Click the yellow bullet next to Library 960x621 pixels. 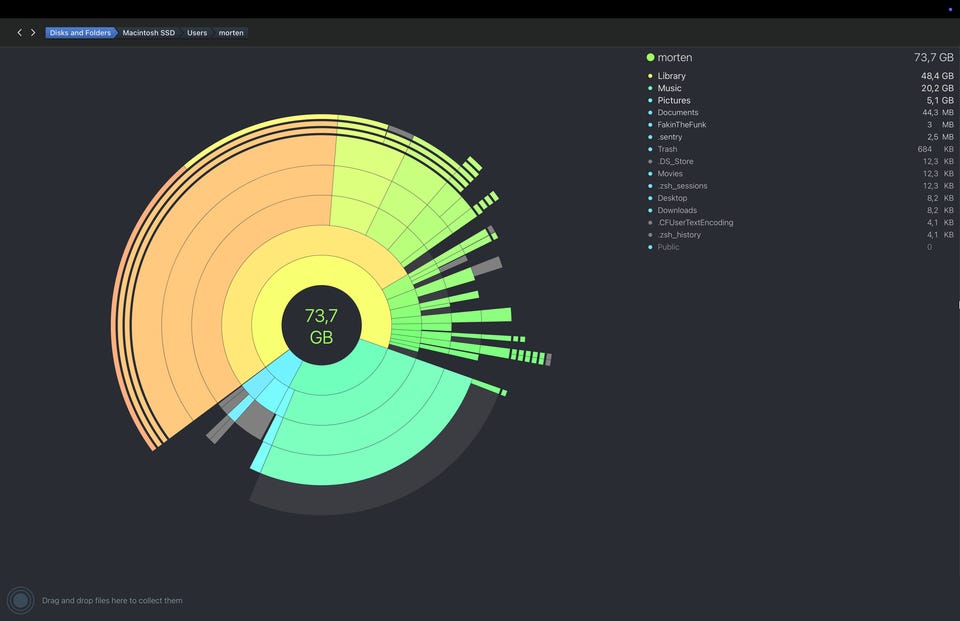[x=650, y=76]
